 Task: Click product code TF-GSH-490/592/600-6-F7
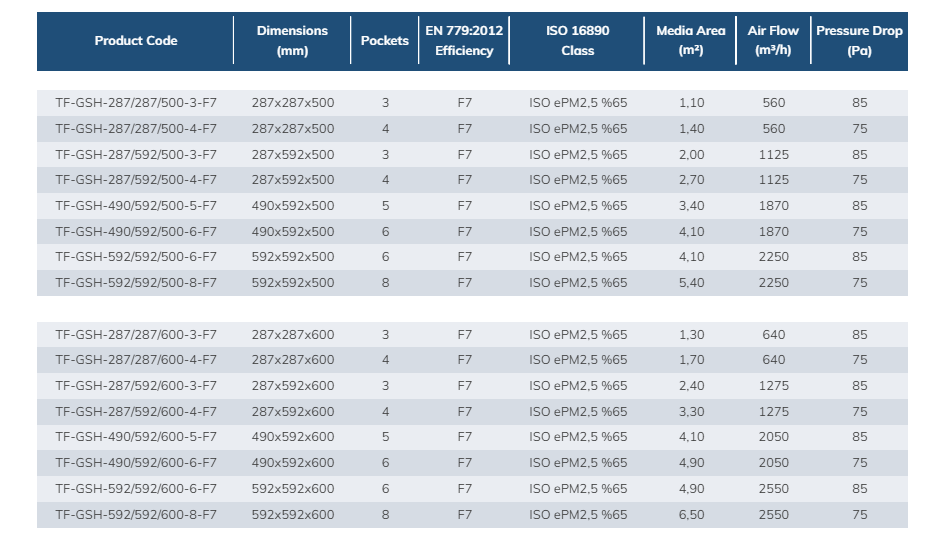[136, 463]
